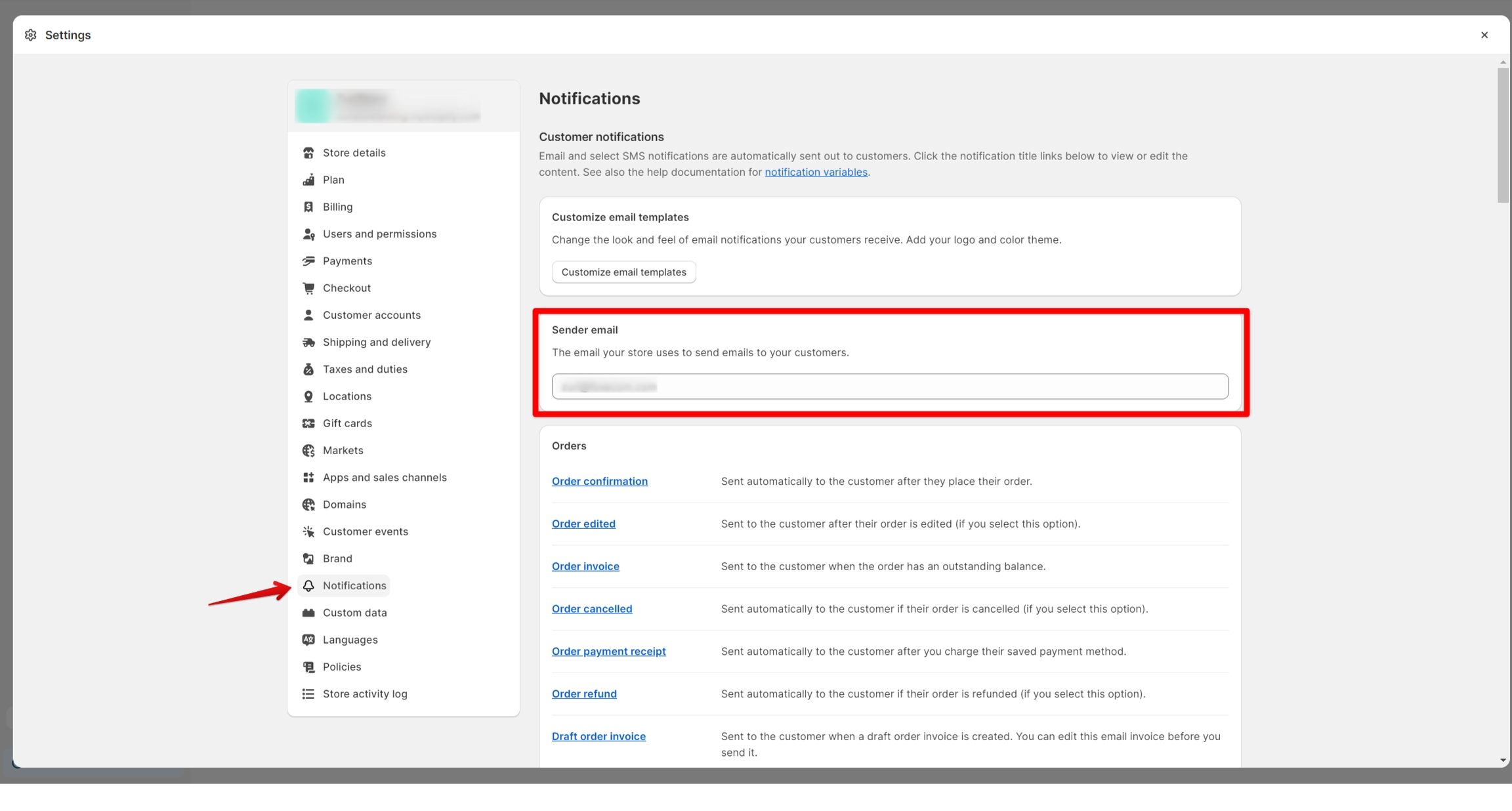Select Store activity log menu item
Screen dimensions: 1512x811
[365, 694]
